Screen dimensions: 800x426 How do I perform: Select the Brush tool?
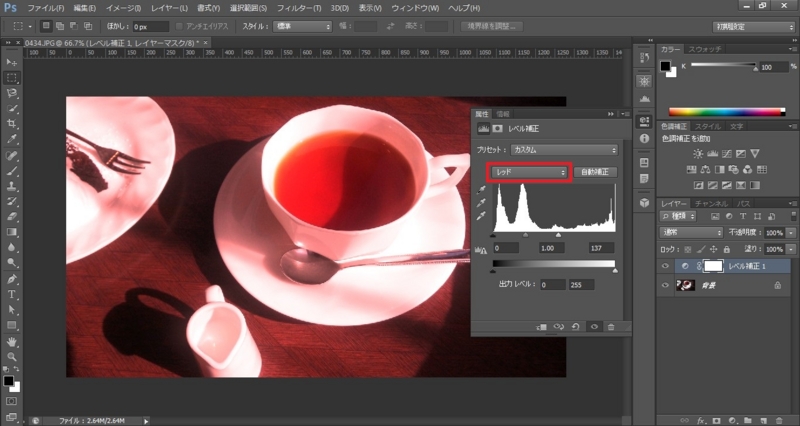11,171
